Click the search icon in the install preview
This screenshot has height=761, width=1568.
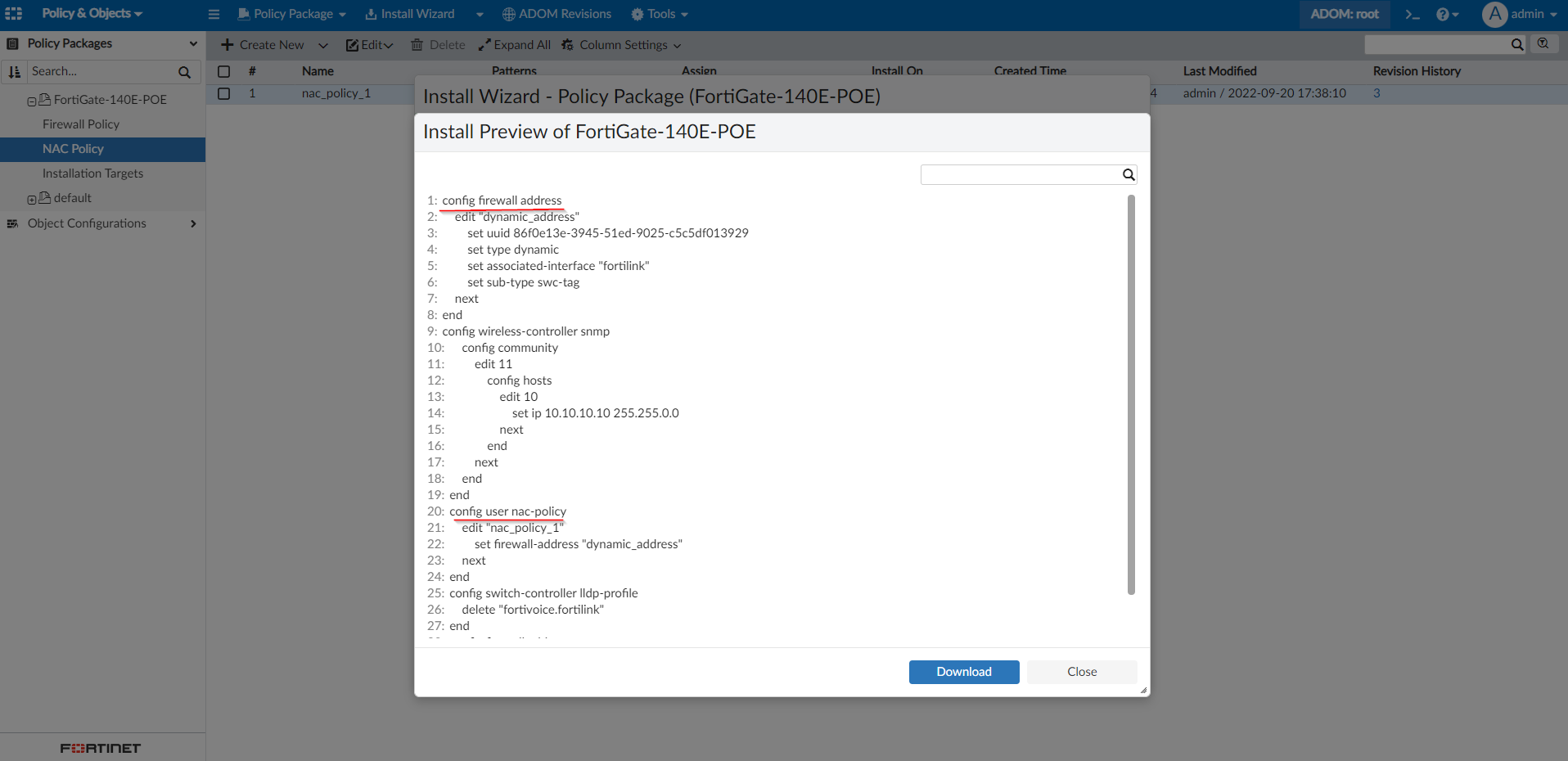[x=1129, y=174]
